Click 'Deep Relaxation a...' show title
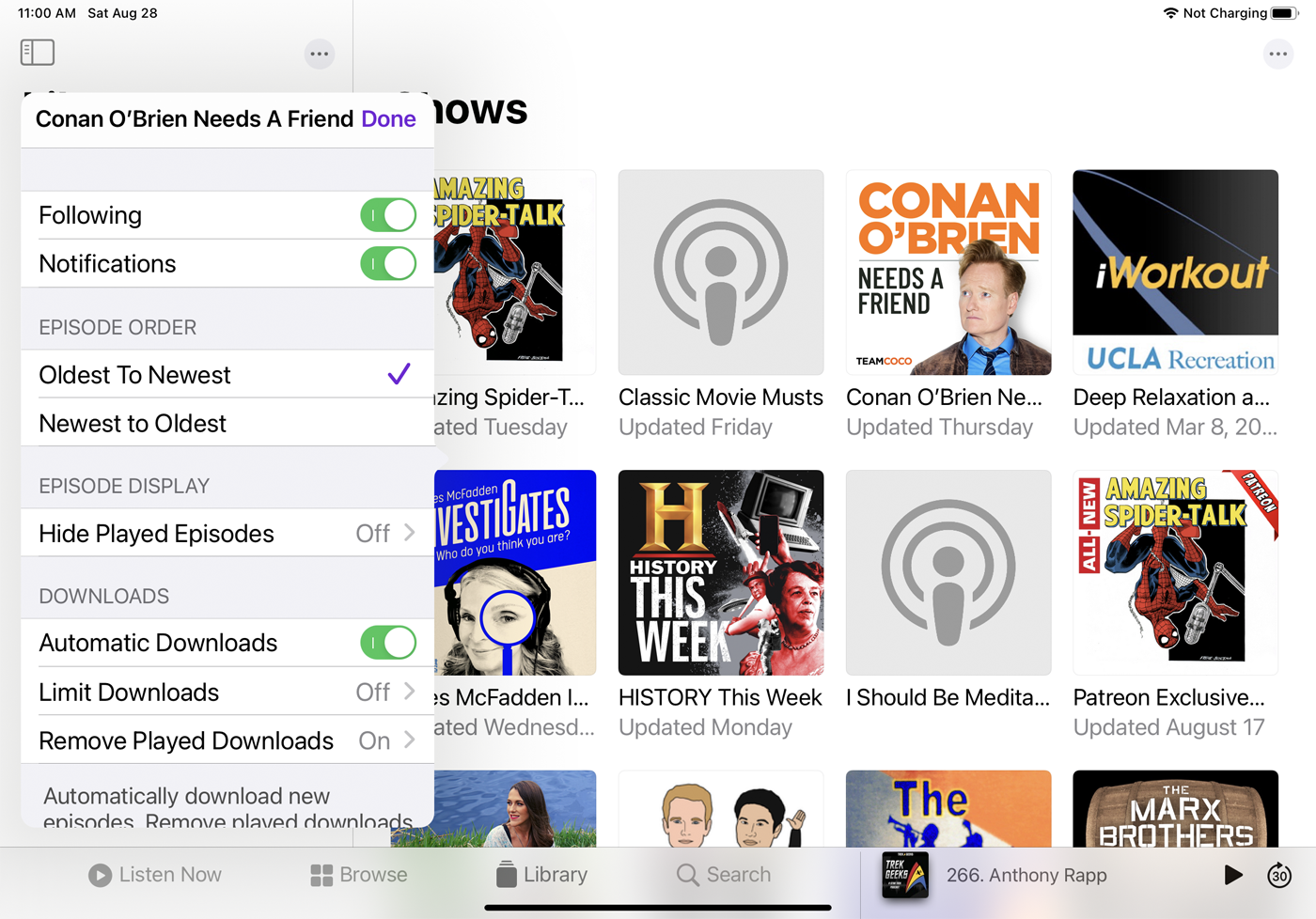Viewport: 1316px width, 919px height. [1171, 397]
